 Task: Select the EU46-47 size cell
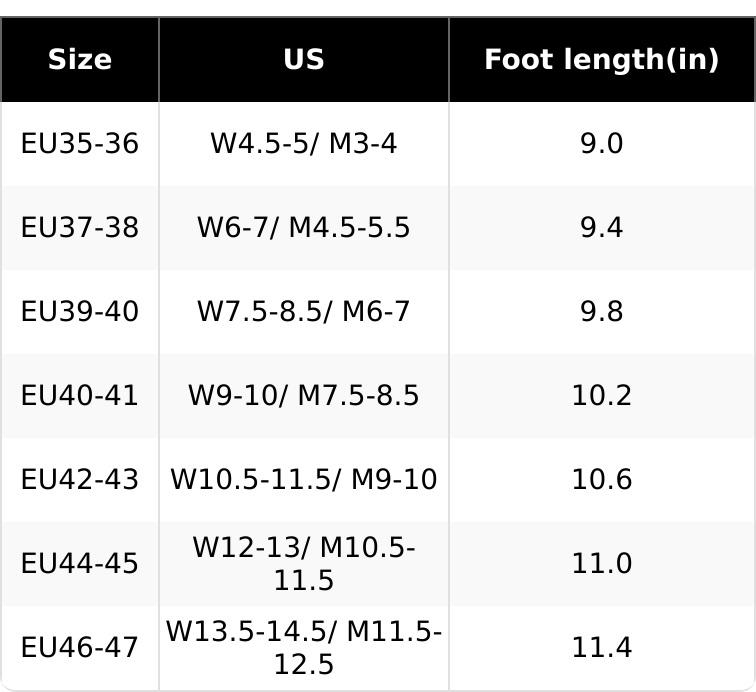80,648
